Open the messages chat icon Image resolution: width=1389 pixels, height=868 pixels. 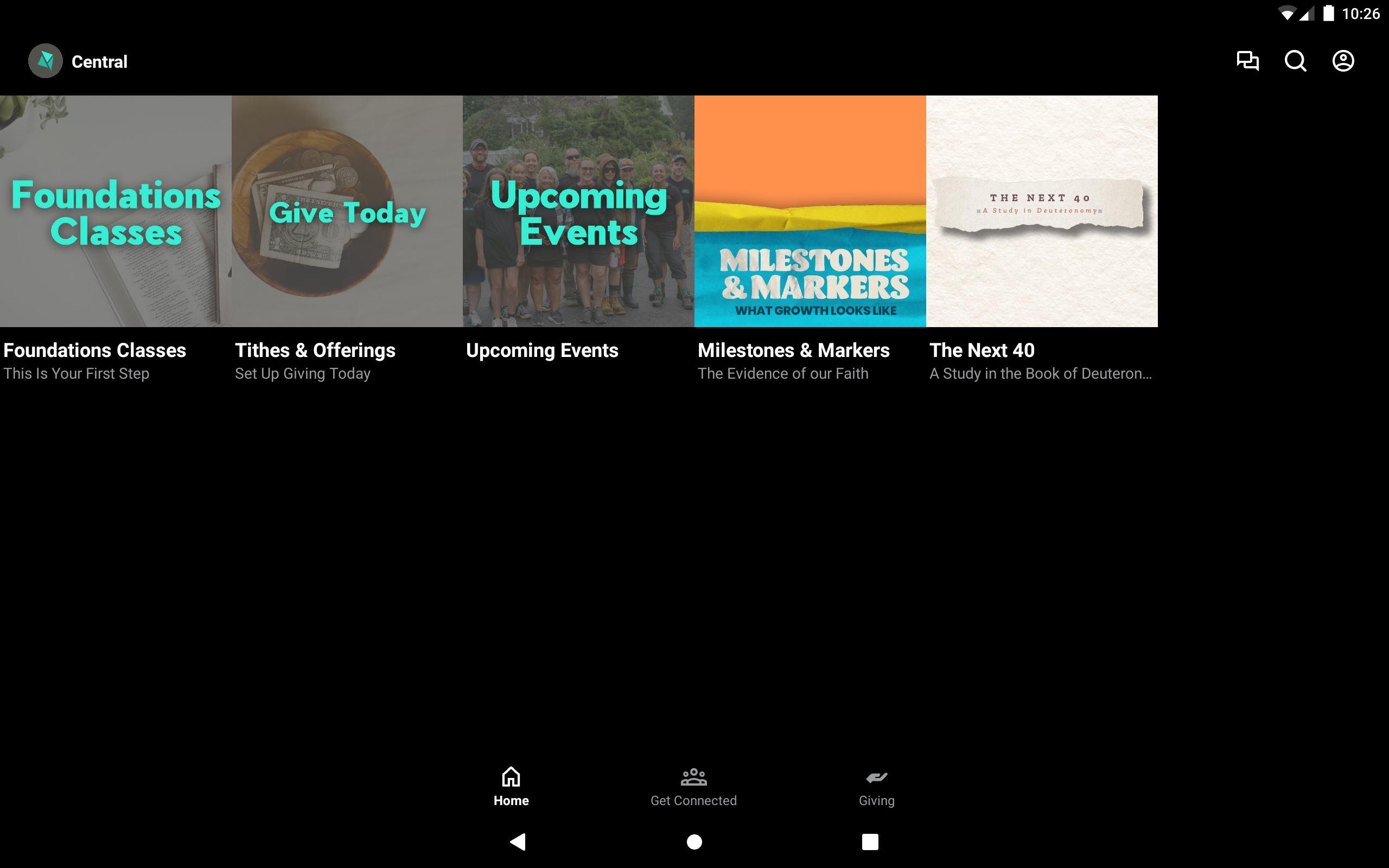(1247, 61)
